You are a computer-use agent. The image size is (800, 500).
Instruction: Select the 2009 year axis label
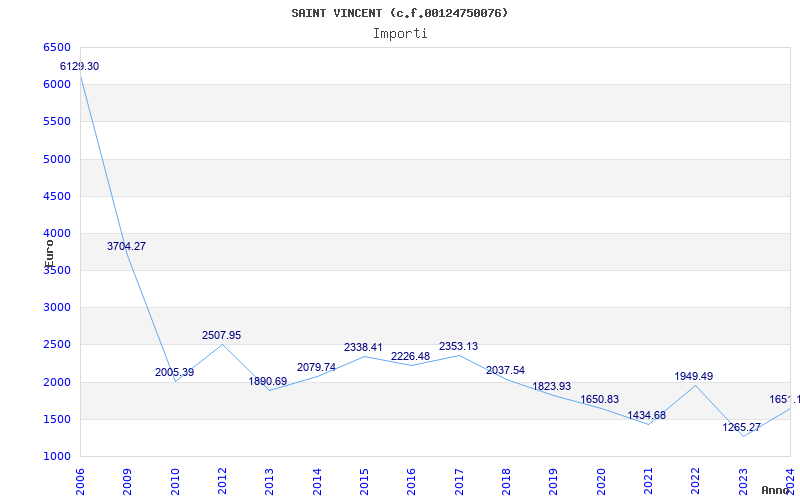coord(127,482)
